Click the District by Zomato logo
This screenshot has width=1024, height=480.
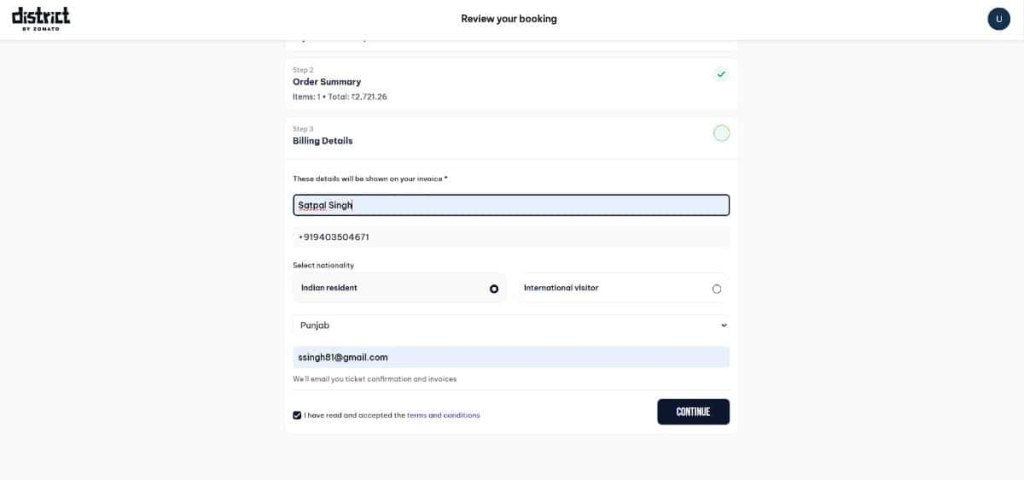coord(41,18)
